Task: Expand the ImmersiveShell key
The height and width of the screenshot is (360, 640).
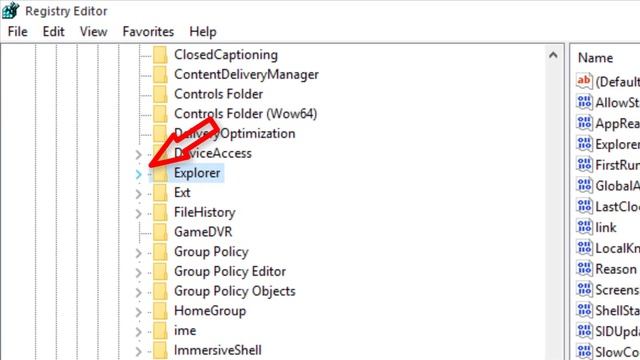Action: 138,351
